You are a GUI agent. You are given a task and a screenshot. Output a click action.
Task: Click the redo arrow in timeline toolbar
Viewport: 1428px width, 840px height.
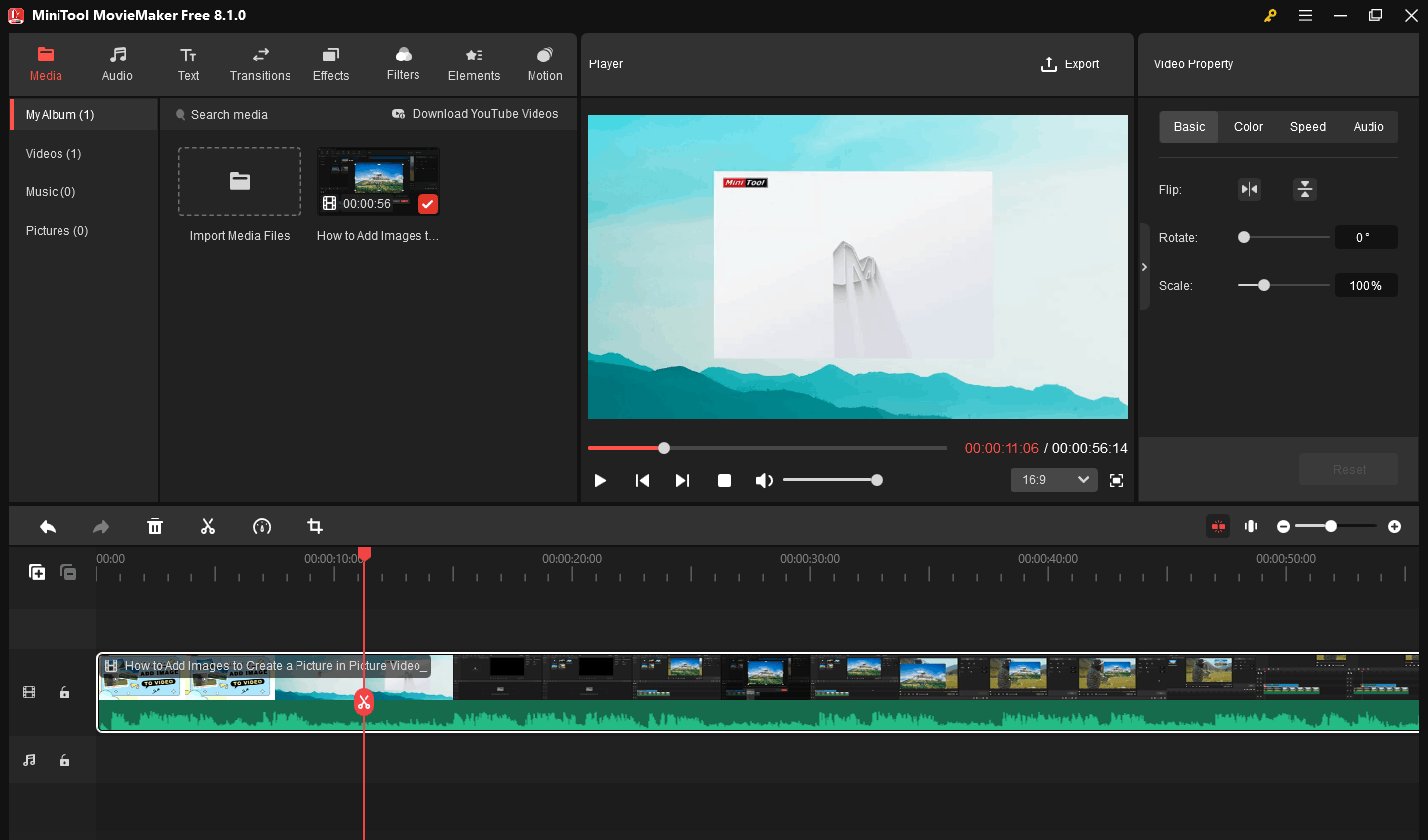(101, 527)
